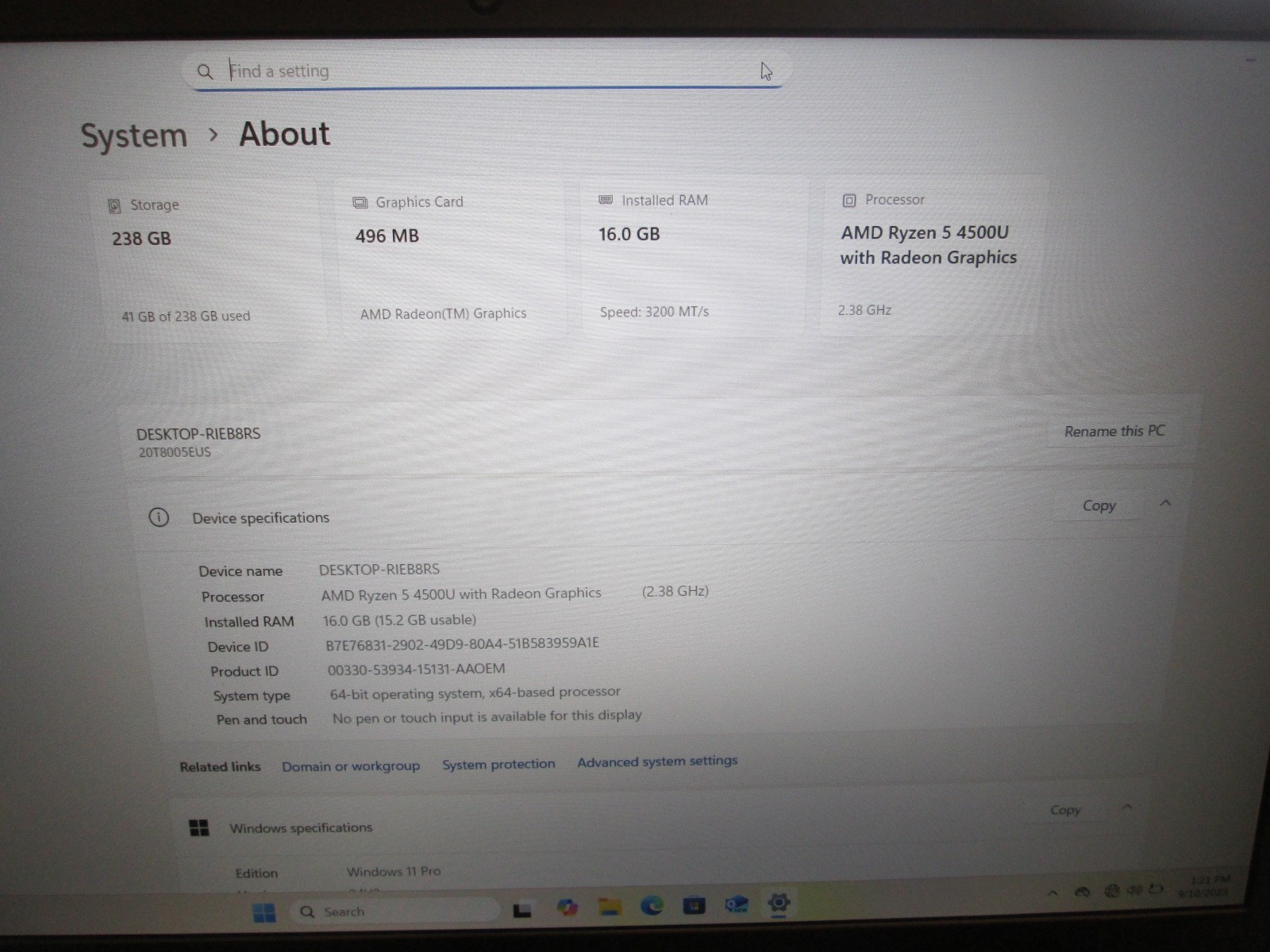This screenshot has height=952, width=1270.
Task: Open the Windows Start menu
Action: click(264, 912)
